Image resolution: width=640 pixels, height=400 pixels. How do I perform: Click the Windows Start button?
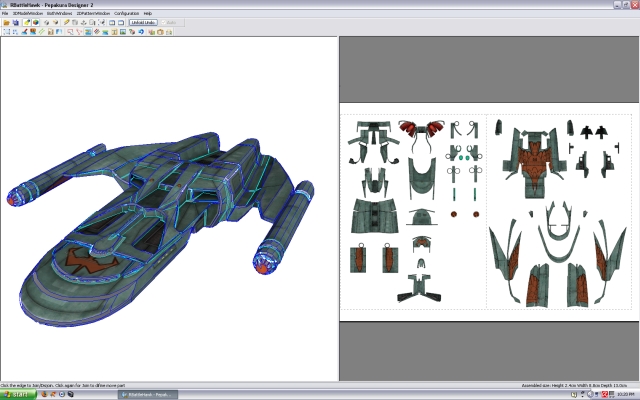[18, 394]
